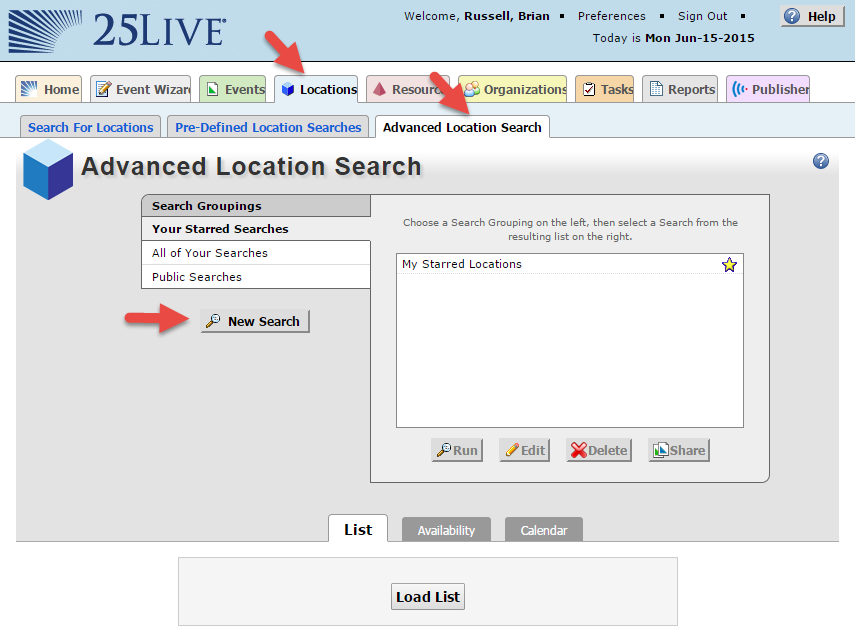Open Search For Locations subtab

[x=91, y=127]
